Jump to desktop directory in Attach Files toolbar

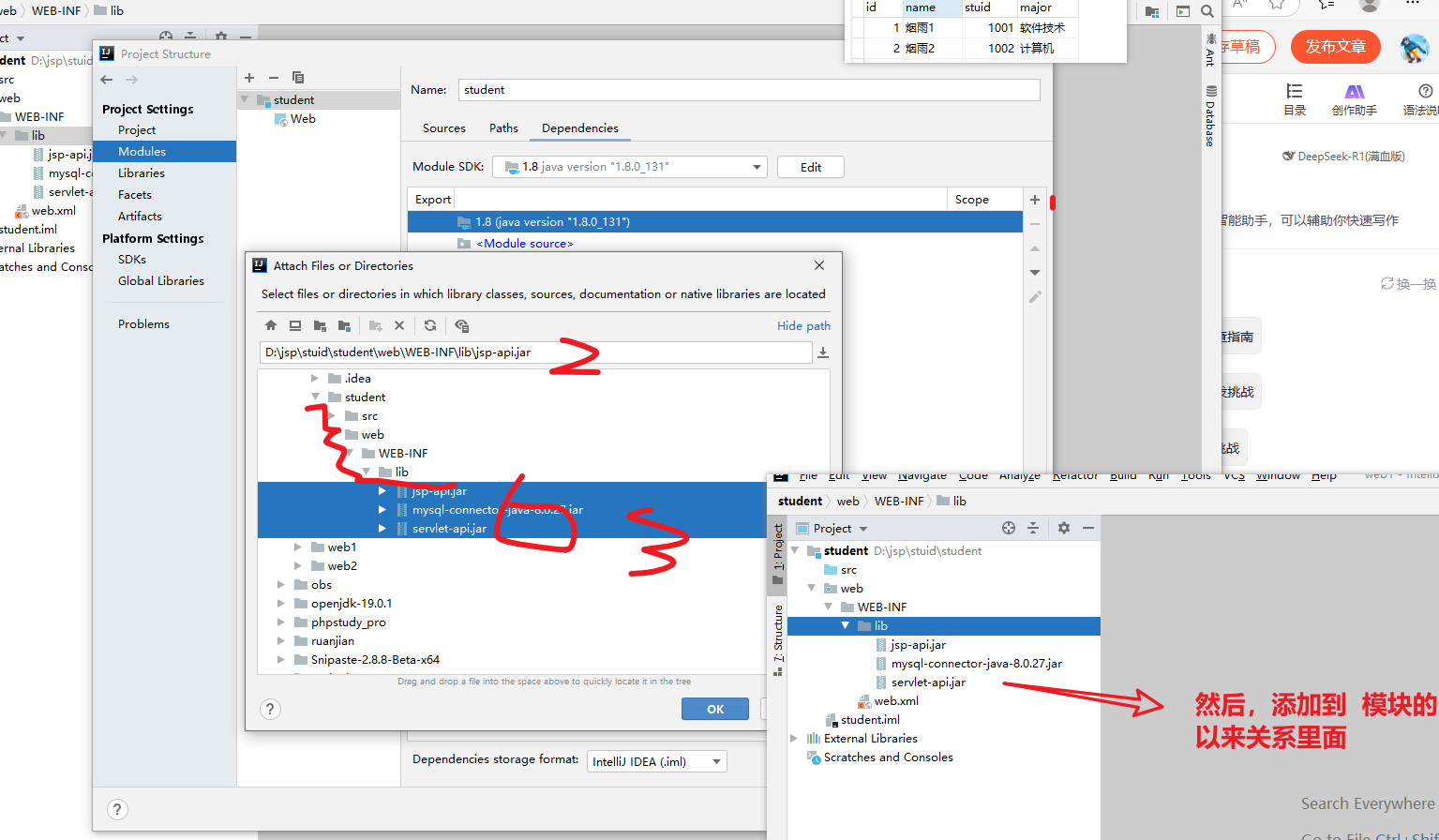coord(295,325)
